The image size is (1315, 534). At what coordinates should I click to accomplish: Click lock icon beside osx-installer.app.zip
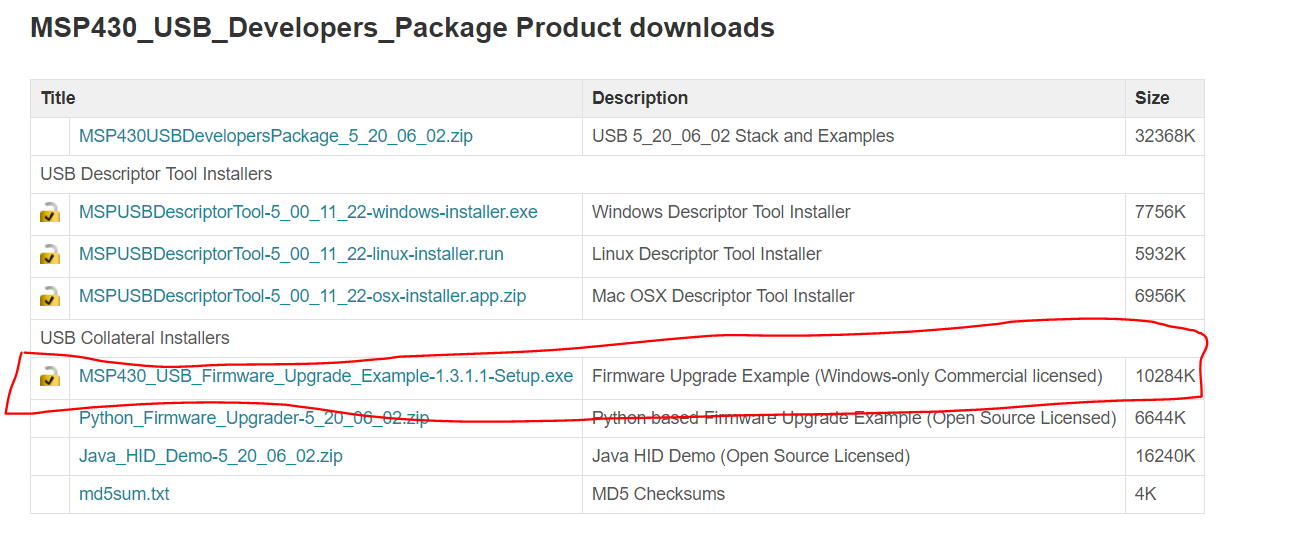click(x=50, y=297)
